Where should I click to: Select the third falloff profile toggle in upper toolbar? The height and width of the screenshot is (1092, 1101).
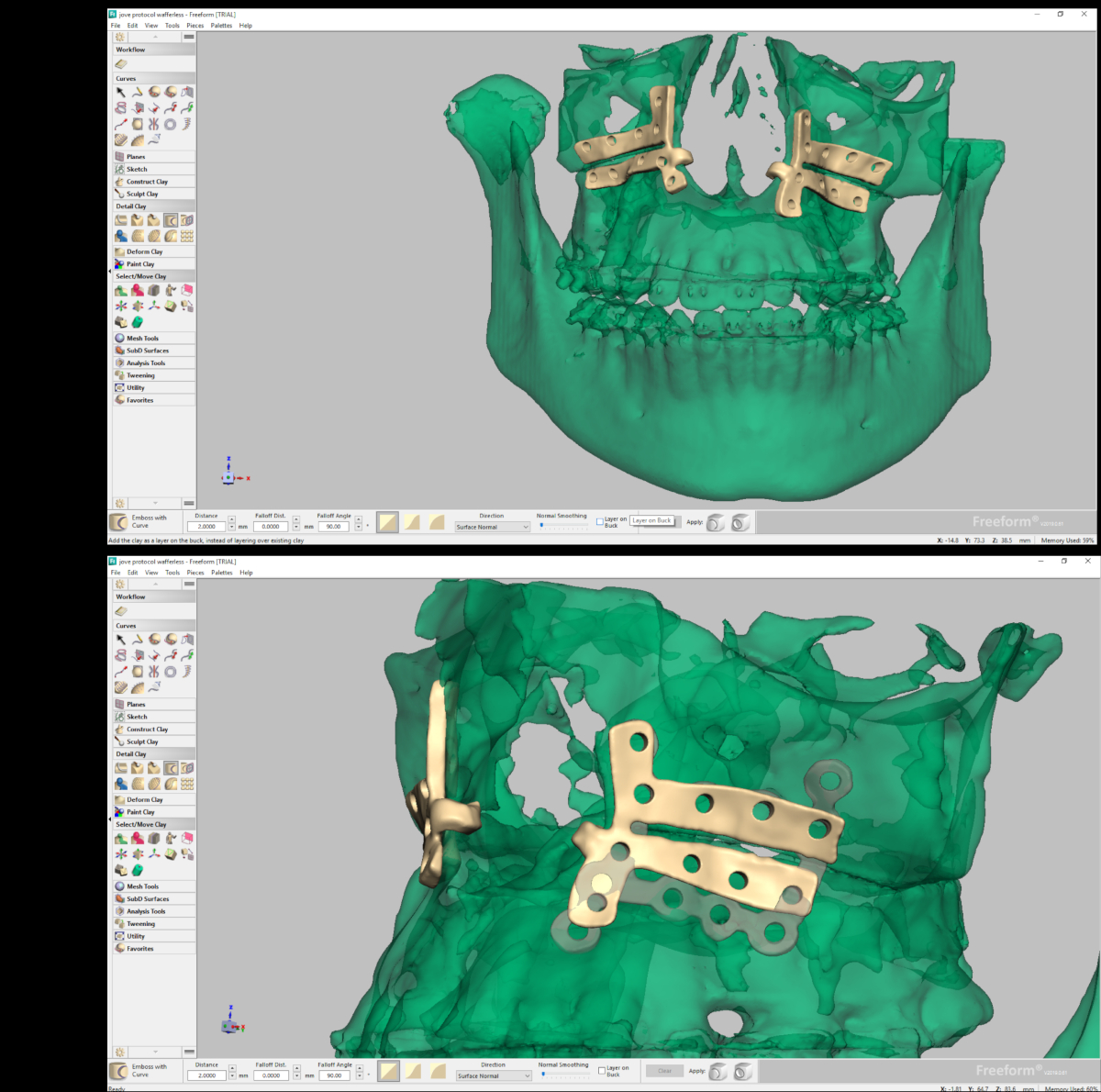click(437, 522)
